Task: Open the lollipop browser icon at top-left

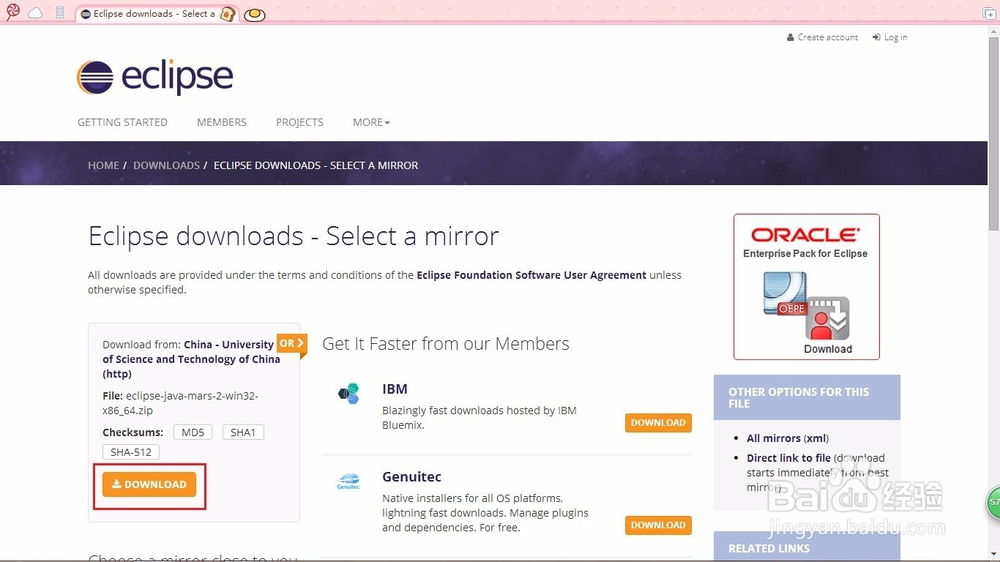Action: [x=13, y=11]
